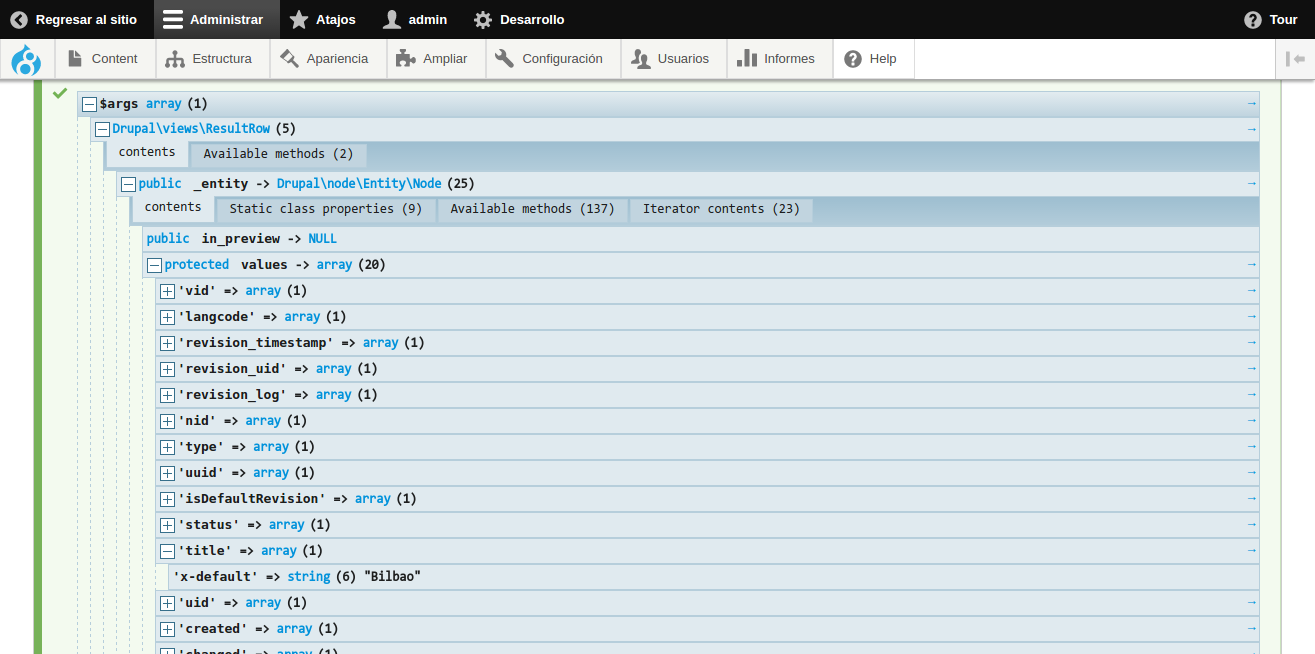
Task: Open the Informes reports link
Action: [780, 59]
